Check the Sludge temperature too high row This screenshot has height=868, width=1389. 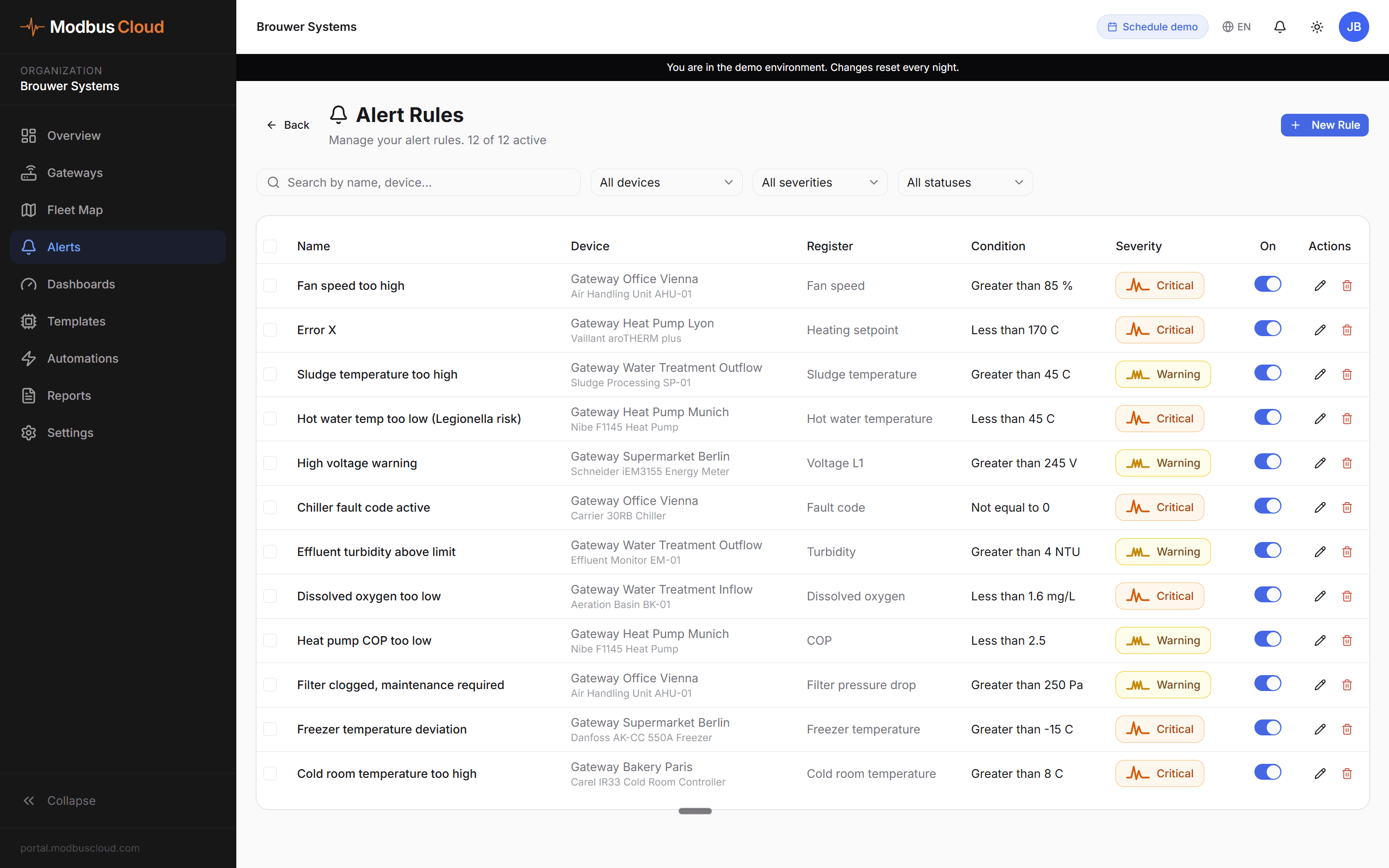point(270,374)
